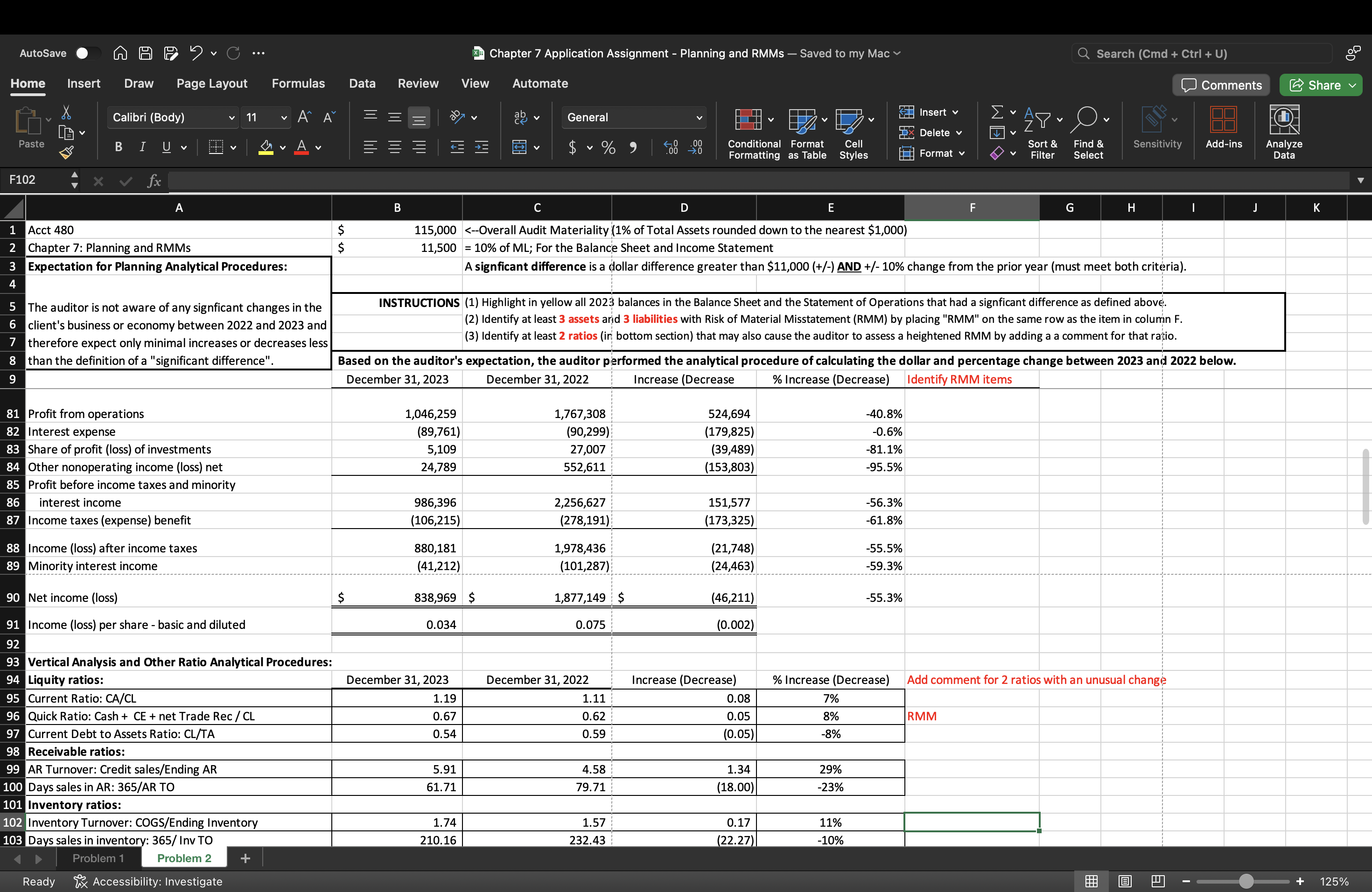Click the Accounting currency format icon
Image resolution: width=1372 pixels, height=892 pixels.
[x=573, y=147]
